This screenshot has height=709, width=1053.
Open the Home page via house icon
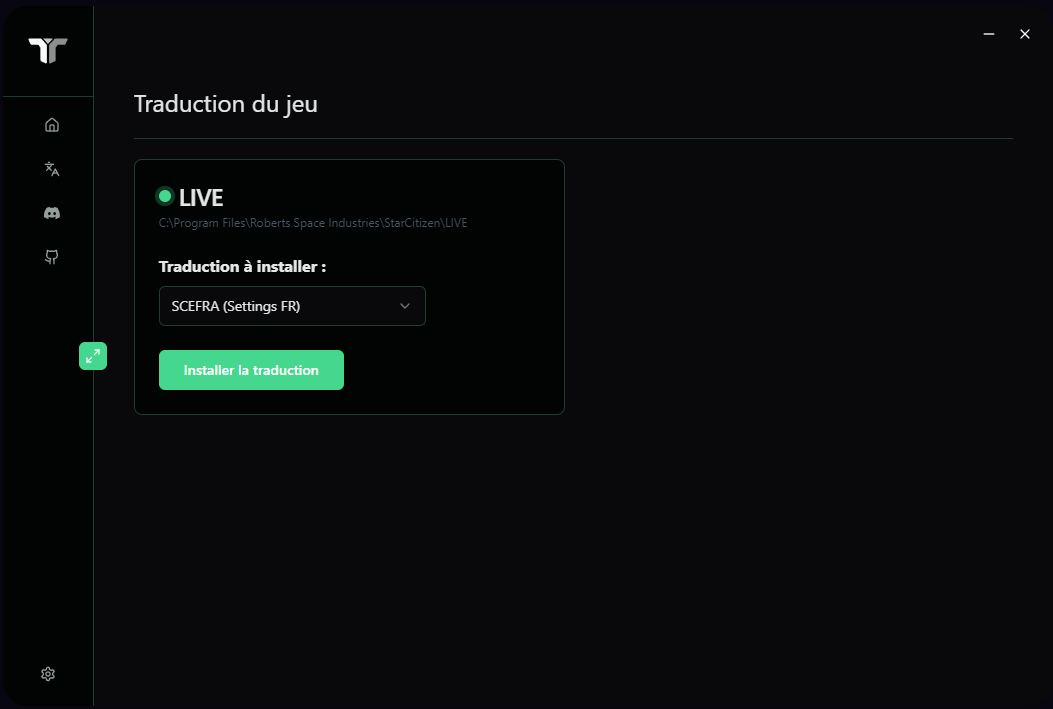[x=50, y=124]
